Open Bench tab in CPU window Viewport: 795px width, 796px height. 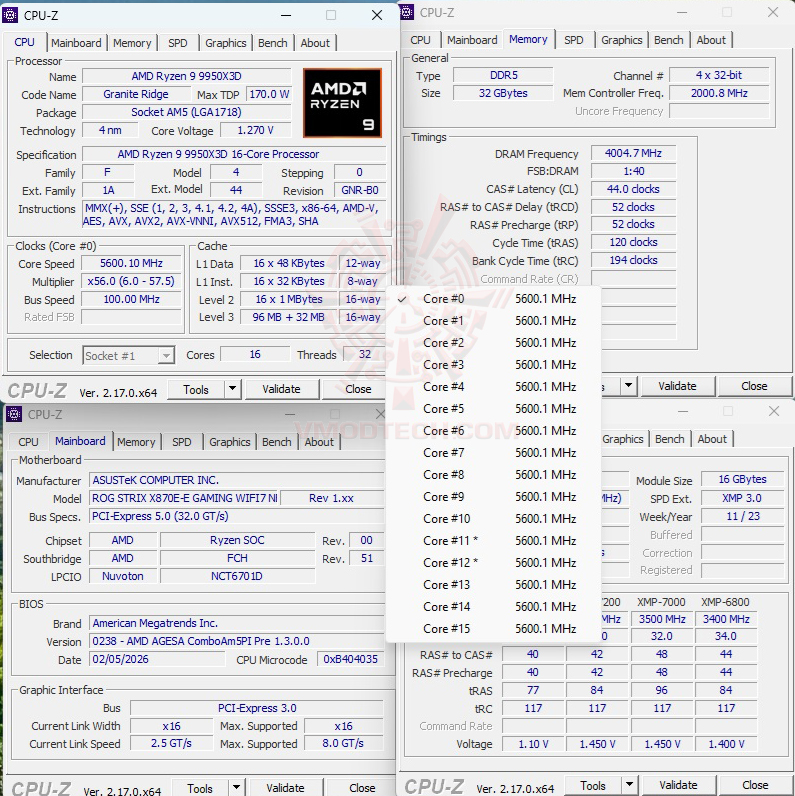tap(273, 43)
